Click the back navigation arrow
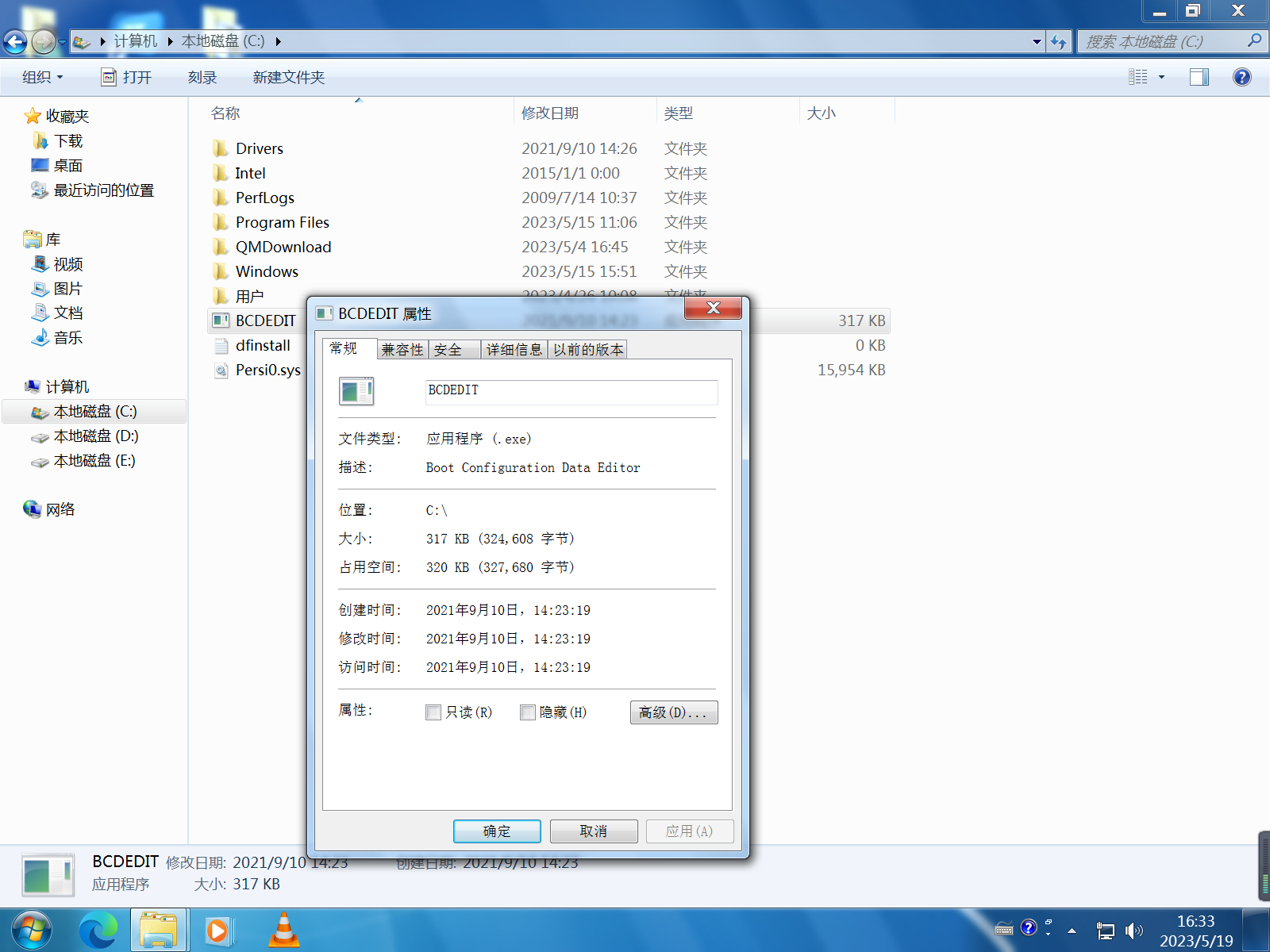 click(x=15, y=41)
